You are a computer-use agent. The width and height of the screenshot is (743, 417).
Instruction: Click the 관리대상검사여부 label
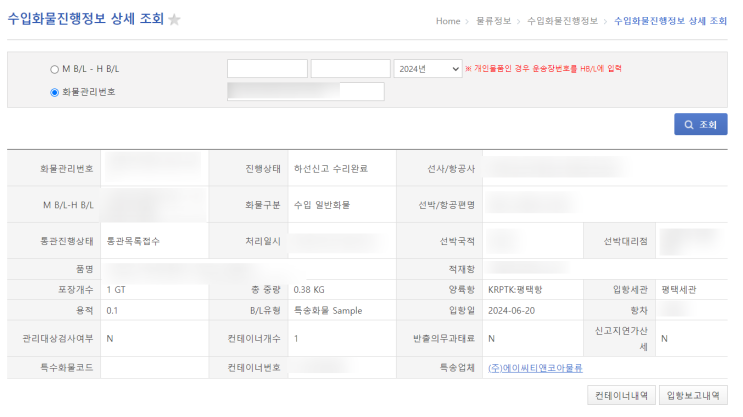[x=58, y=338]
